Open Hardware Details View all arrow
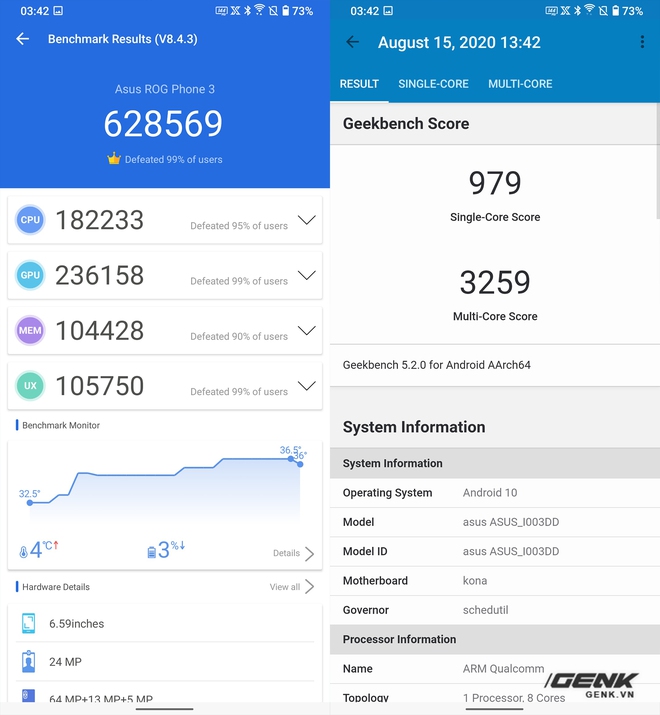The width and height of the screenshot is (660, 715). 310,586
